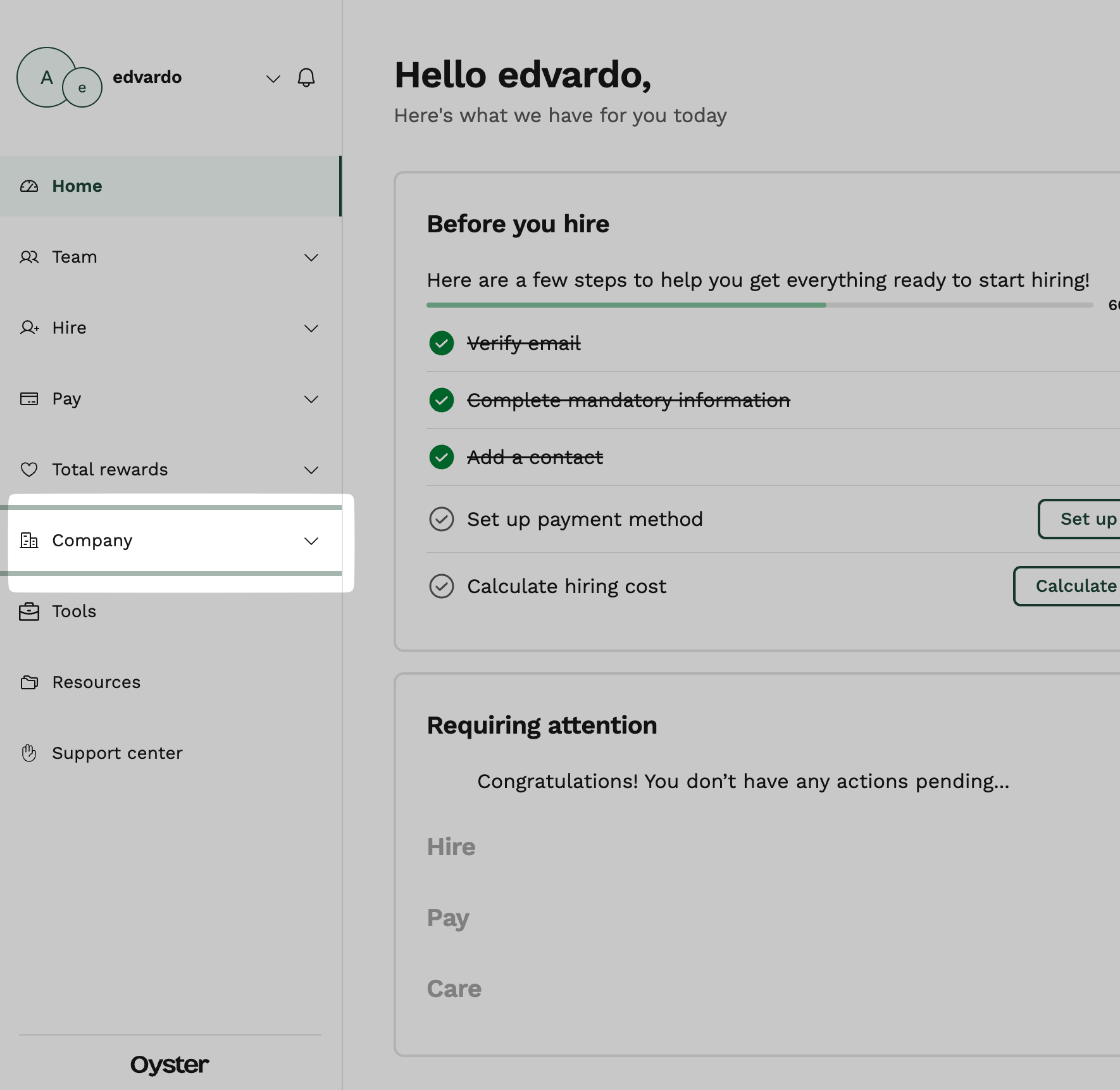
Task: Open Resources in the sidebar
Action: click(96, 682)
